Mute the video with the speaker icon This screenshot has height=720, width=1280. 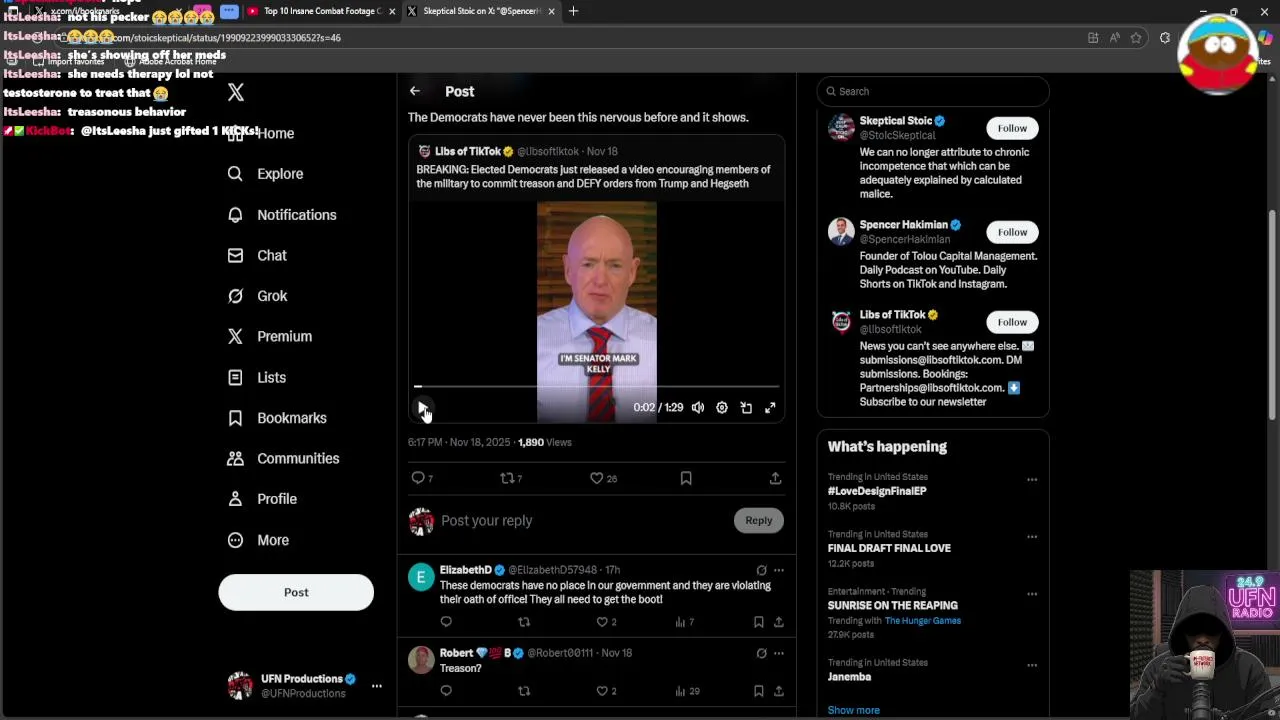pos(698,408)
